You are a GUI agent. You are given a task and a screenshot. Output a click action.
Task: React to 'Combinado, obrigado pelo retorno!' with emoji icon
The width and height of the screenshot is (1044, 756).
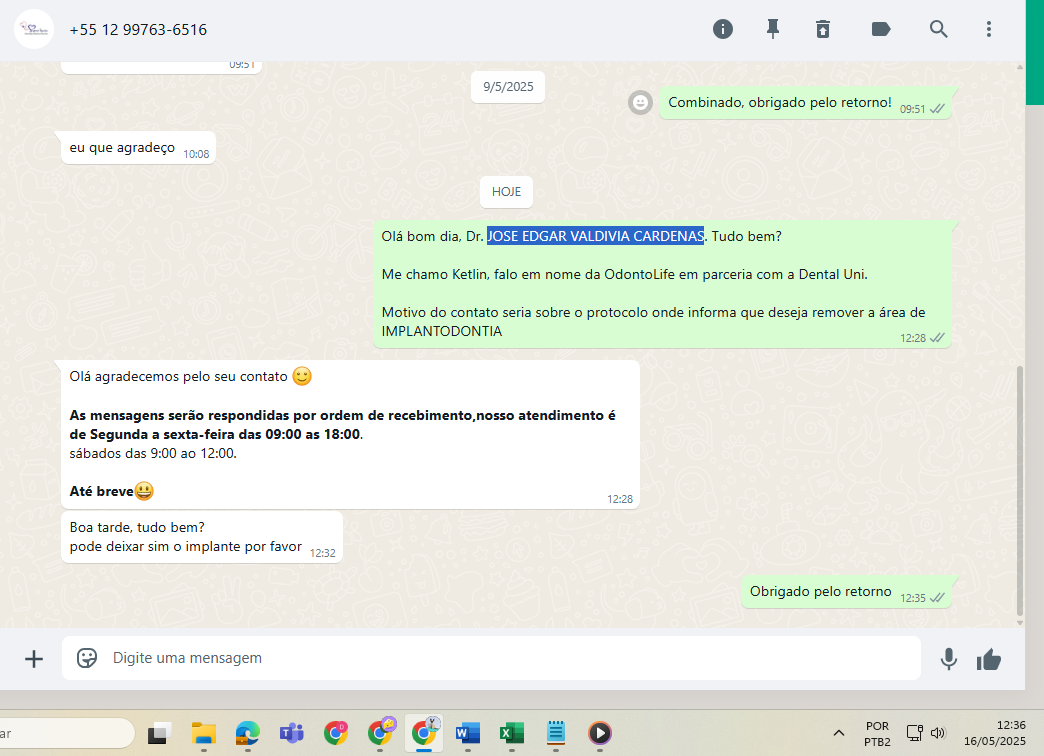point(640,102)
